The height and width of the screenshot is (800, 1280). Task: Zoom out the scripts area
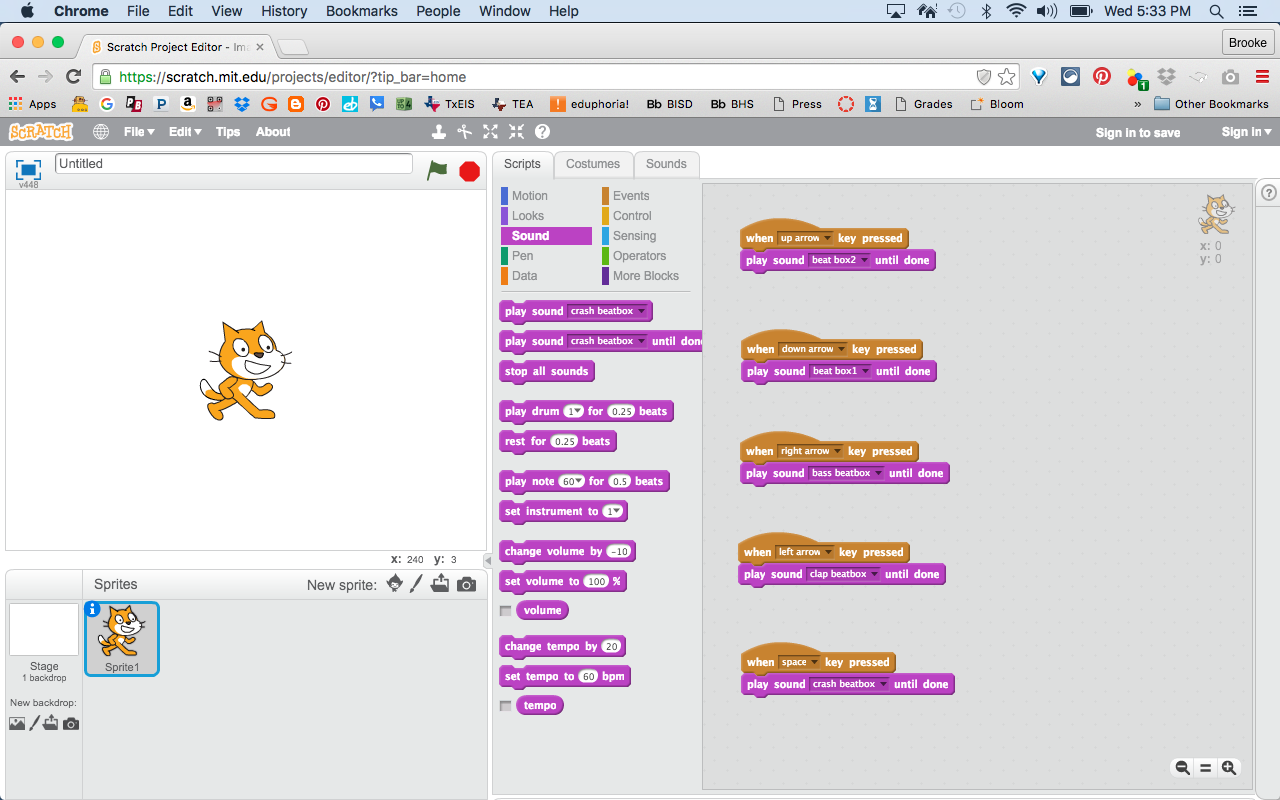click(1182, 768)
